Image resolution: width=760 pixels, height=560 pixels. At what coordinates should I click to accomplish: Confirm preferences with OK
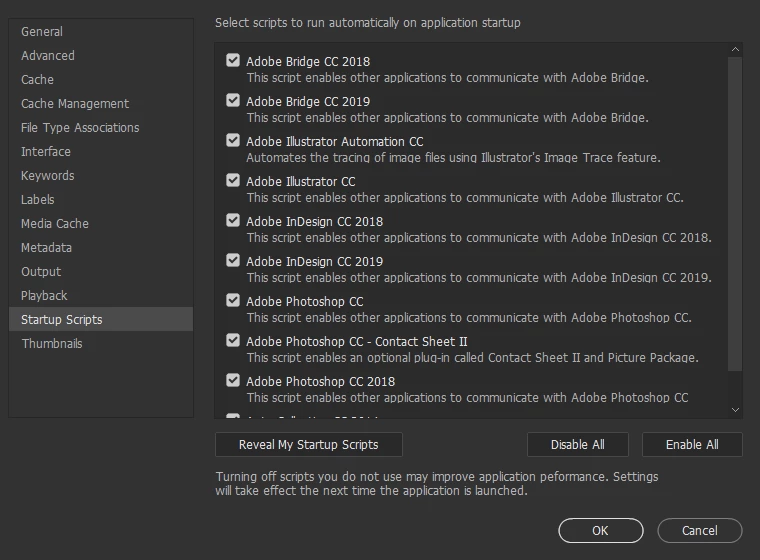click(601, 530)
